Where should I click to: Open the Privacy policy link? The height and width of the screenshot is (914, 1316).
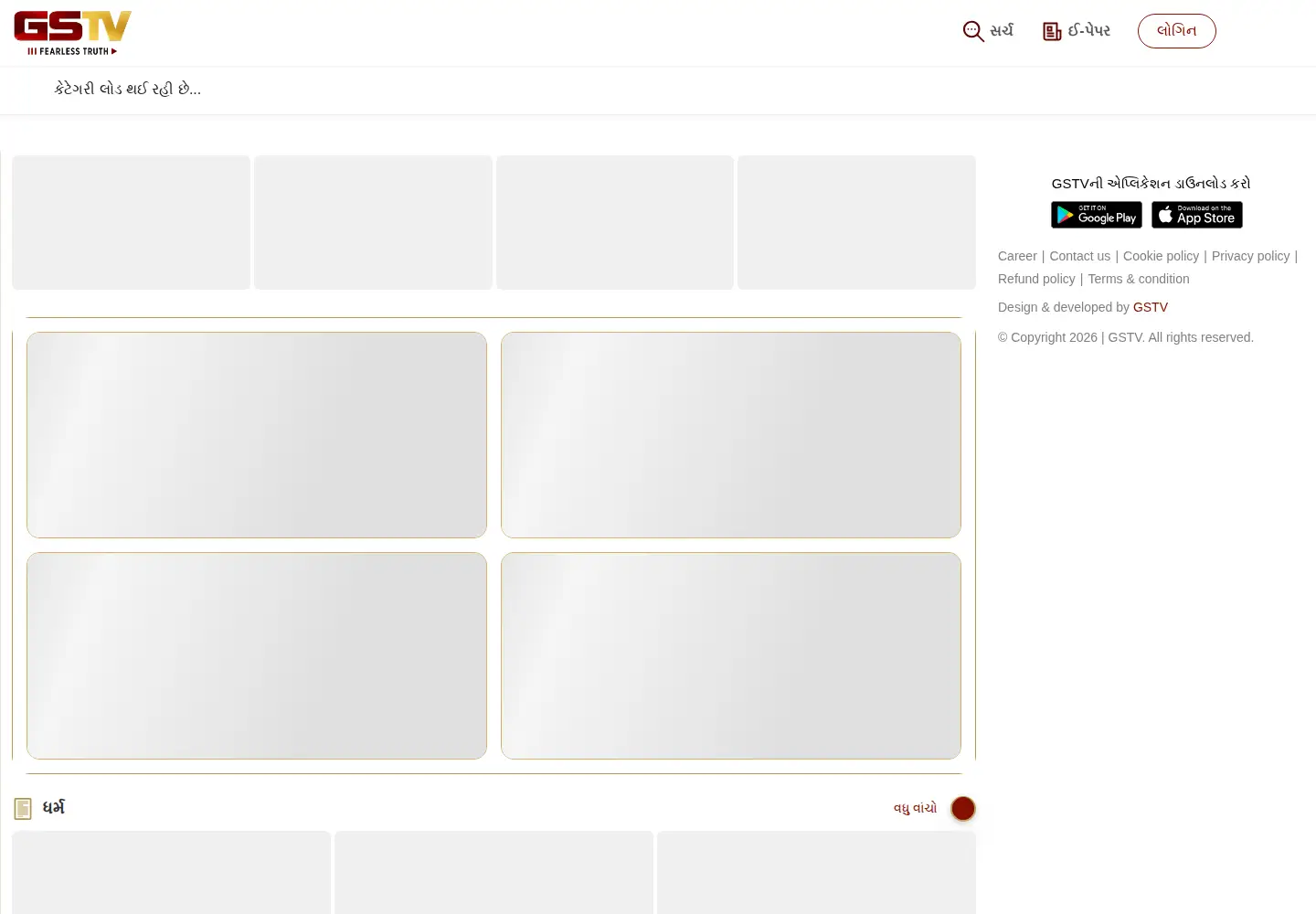pos(1250,256)
